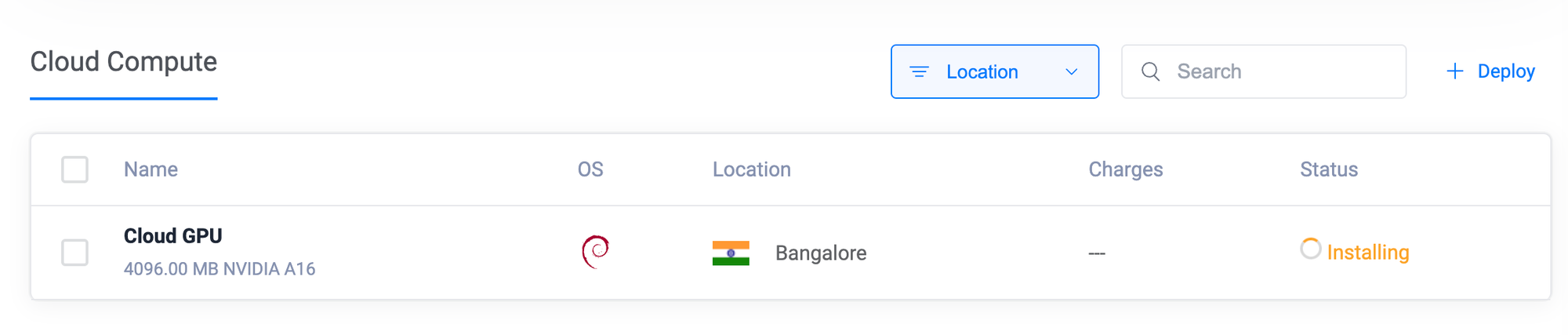Click the OS column header

(x=590, y=169)
